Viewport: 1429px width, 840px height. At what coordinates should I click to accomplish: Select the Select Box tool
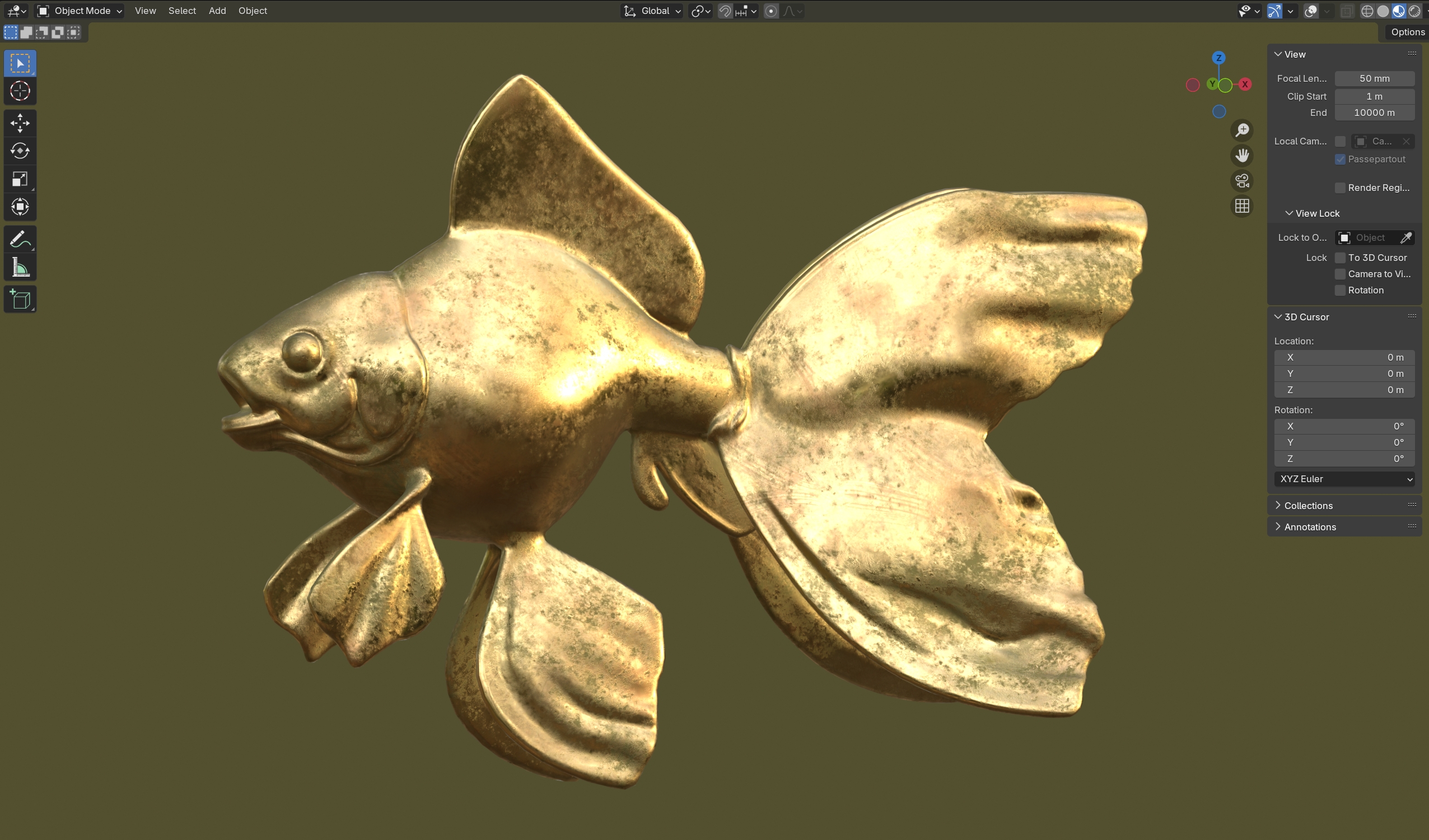point(20,63)
